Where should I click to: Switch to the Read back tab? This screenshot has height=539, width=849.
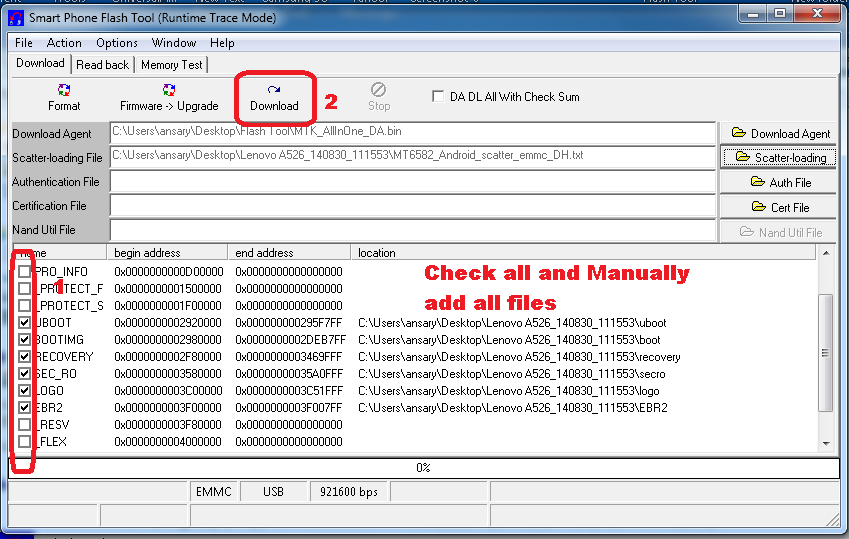(102, 64)
